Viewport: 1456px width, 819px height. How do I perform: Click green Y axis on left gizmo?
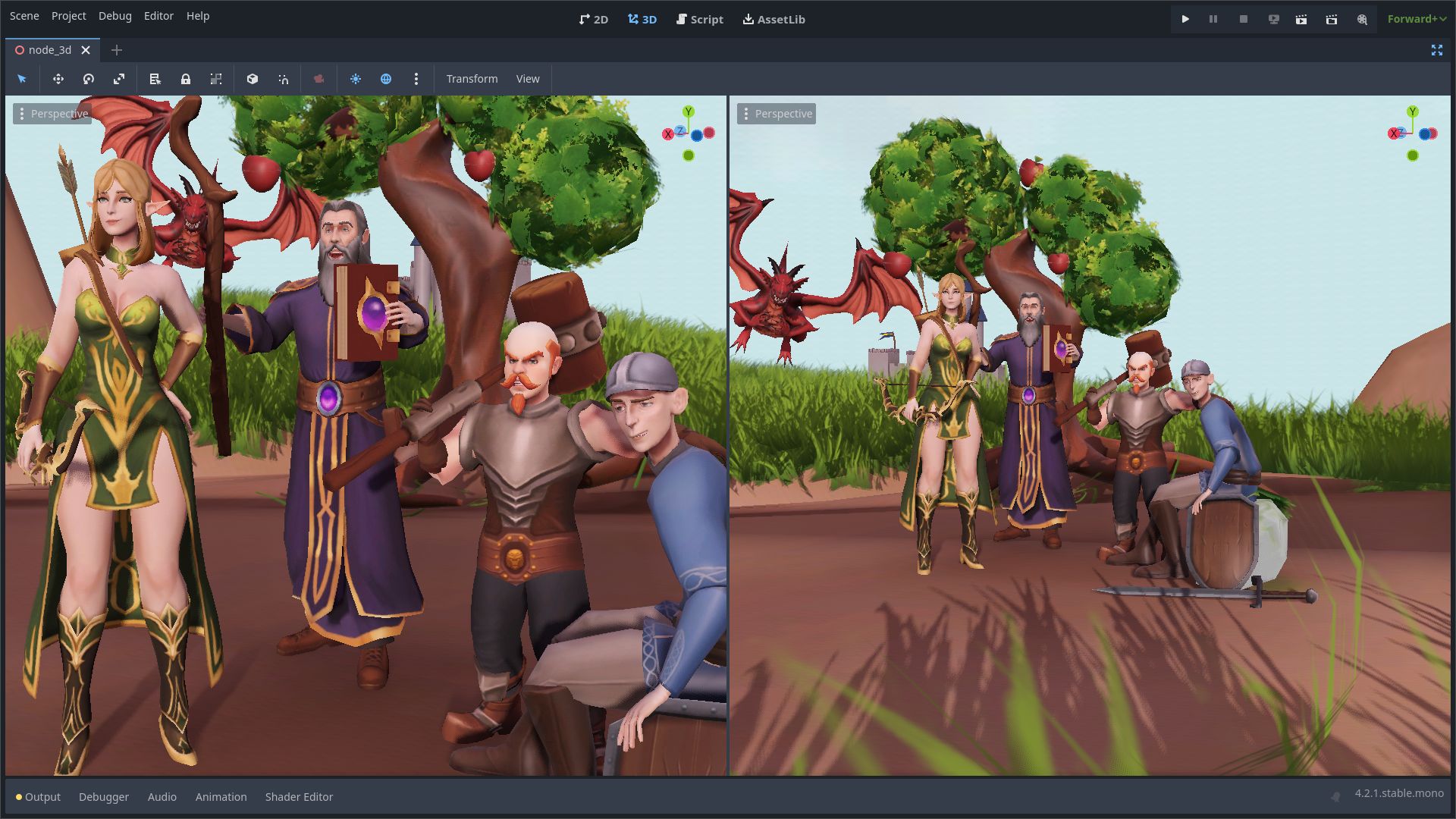(x=689, y=112)
